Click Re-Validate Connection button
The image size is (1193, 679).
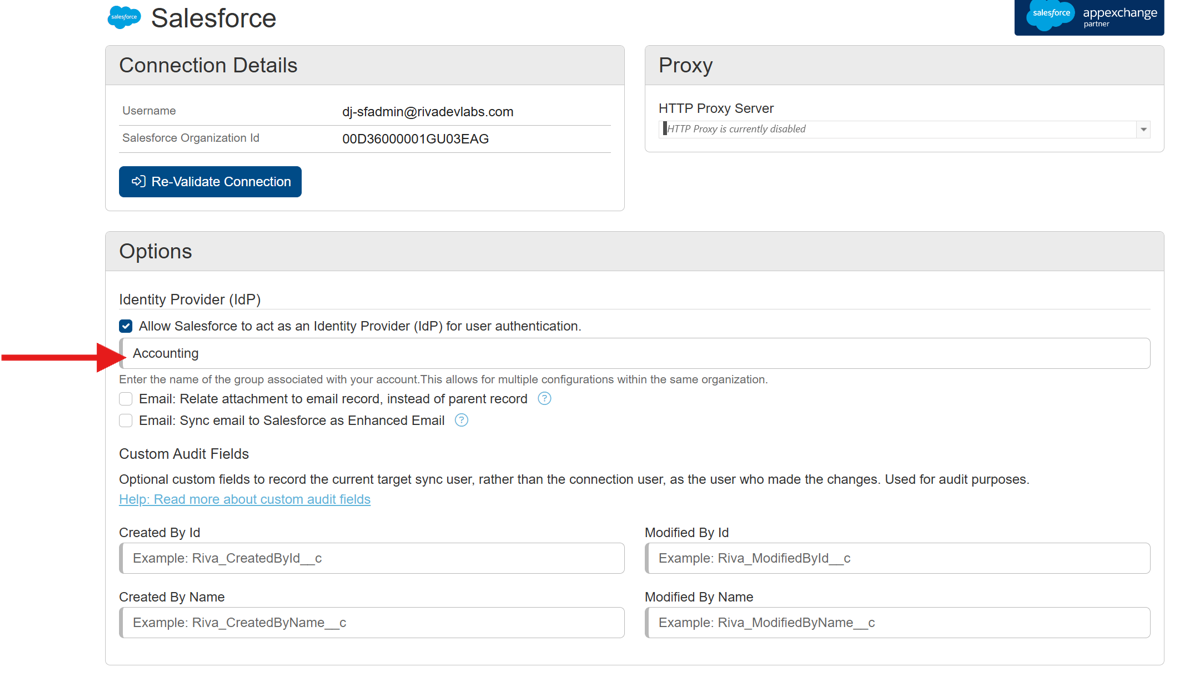(210, 181)
